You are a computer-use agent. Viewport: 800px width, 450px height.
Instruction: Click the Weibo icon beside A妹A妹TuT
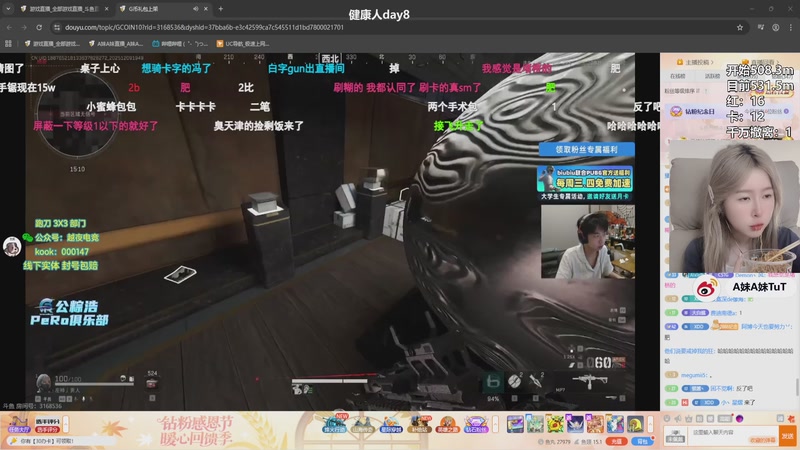pos(706,289)
